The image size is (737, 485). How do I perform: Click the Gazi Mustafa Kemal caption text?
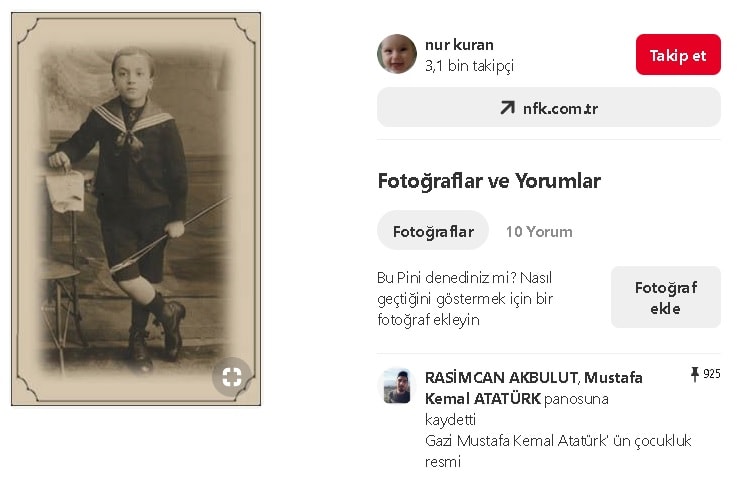pyautogui.click(x=558, y=451)
